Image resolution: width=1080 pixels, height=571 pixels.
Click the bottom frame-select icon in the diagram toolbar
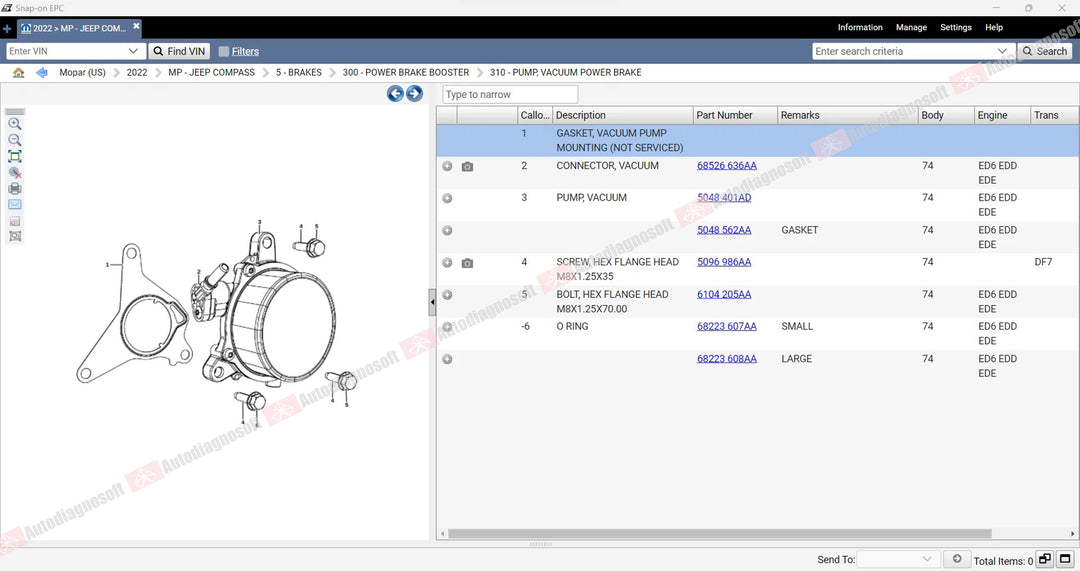tap(14, 236)
